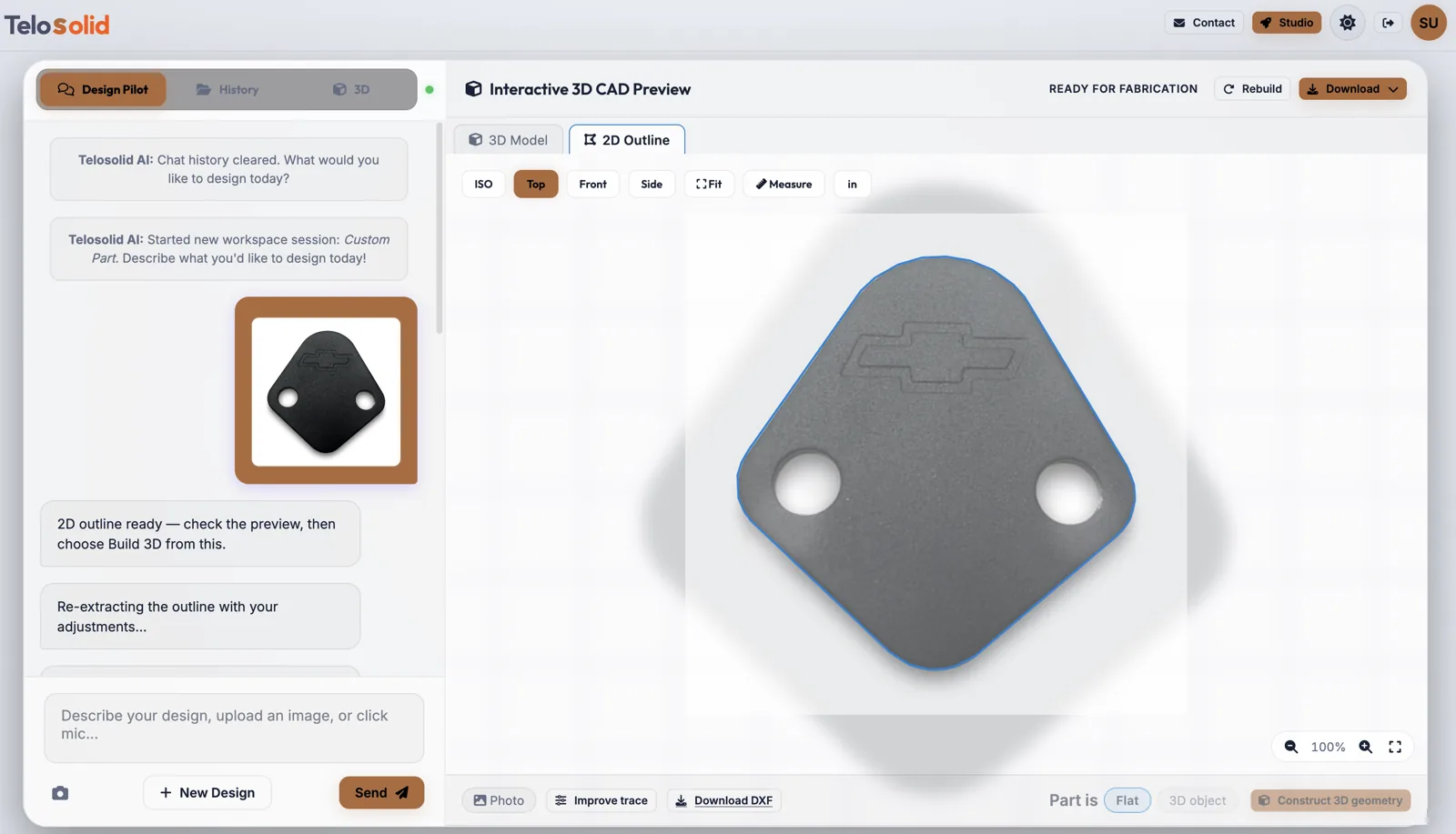The width and height of the screenshot is (1456, 834).
Task: Click the READY FOR FABRICATION status
Action: point(1123,89)
